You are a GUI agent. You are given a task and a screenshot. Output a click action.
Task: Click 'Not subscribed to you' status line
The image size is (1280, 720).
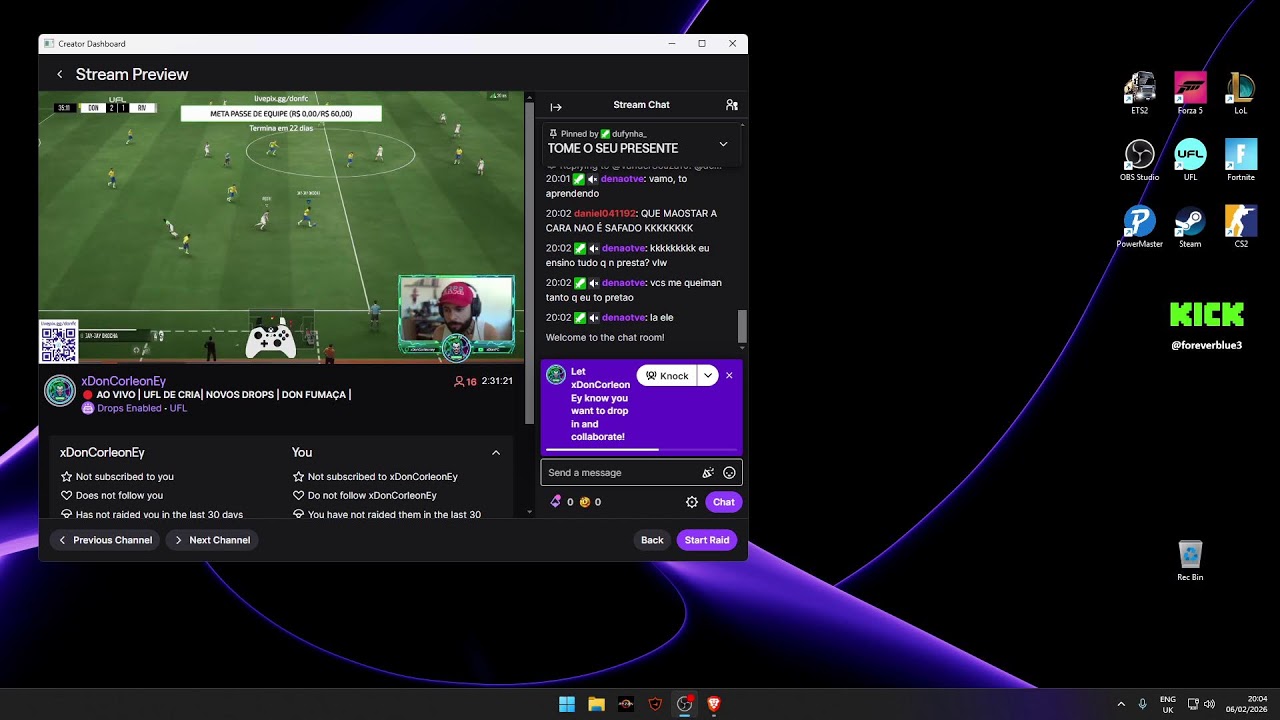[x=117, y=477]
